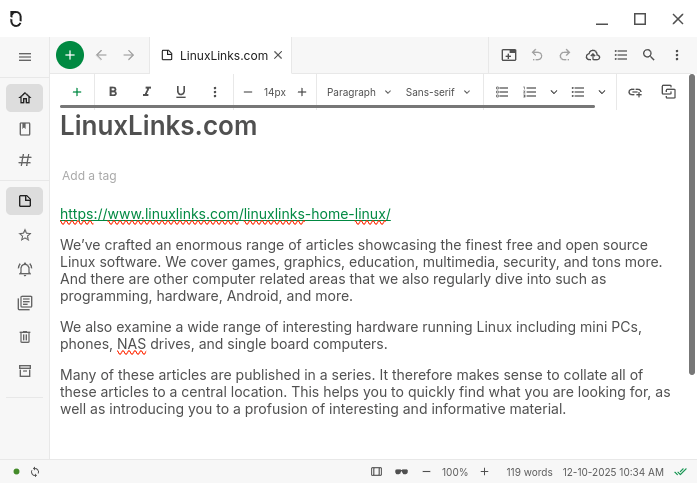Open Reminders bell in sidebar

(25, 269)
